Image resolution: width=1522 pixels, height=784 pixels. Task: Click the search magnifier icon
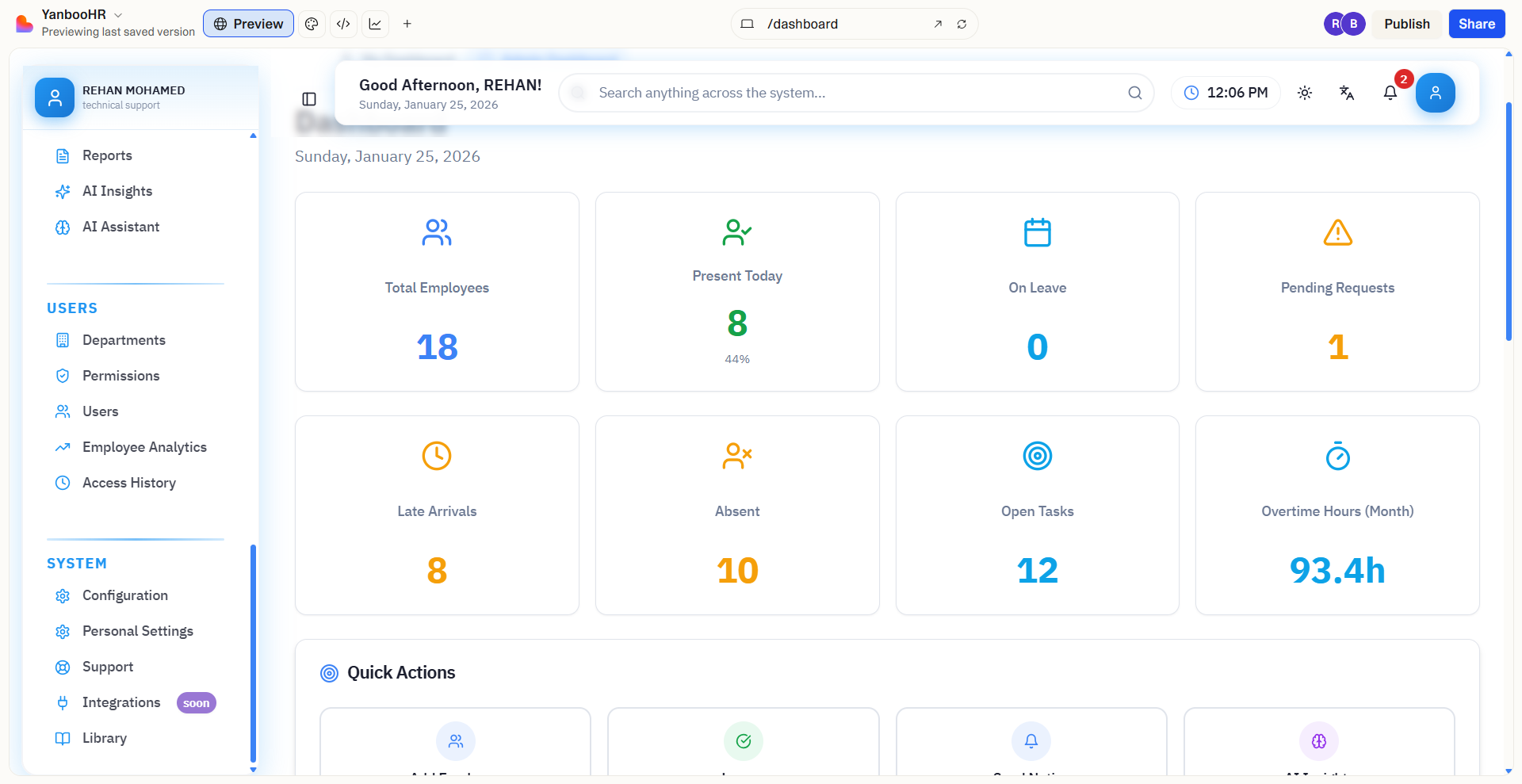coord(1135,93)
